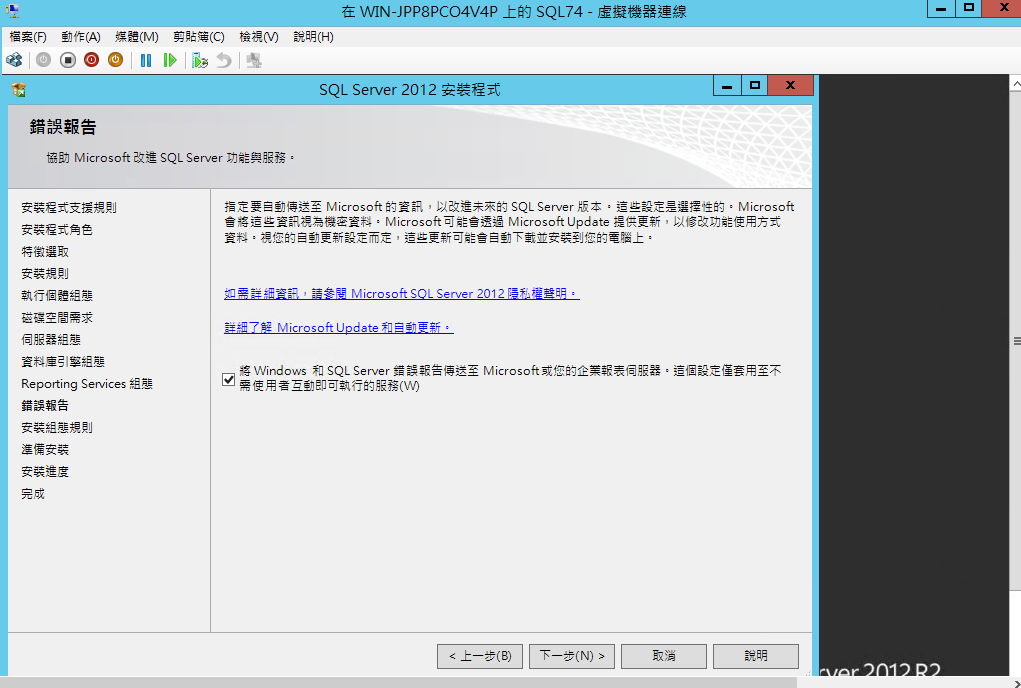This screenshot has width=1021, height=688.
Task: Open the 檔案(F) menu
Action: 28,37
